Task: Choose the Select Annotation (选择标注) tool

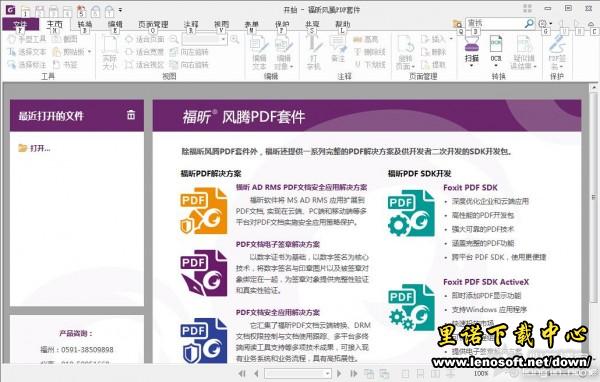Action: (x=27, y=65)
